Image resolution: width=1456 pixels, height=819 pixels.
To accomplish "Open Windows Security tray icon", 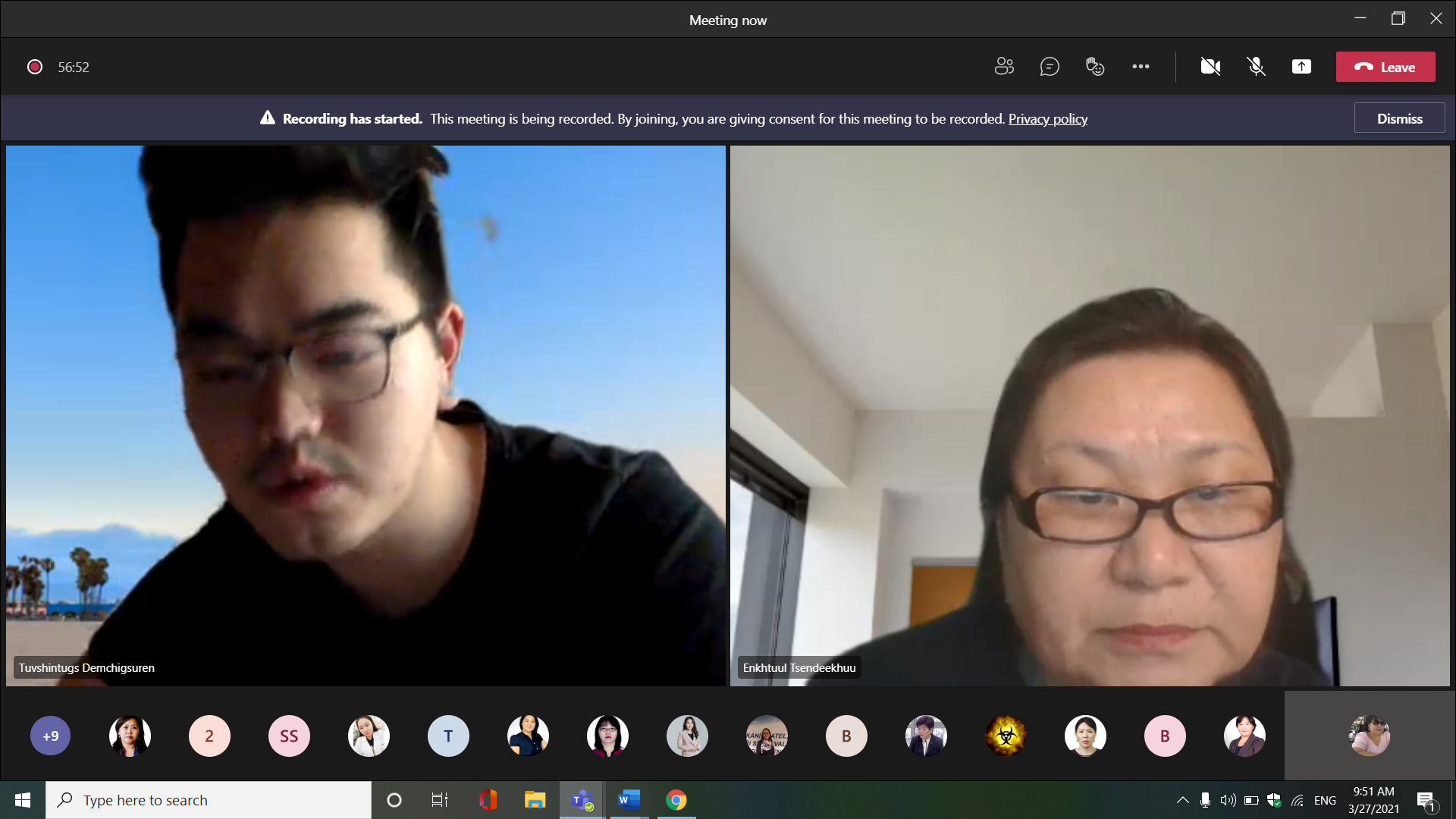I will [x=1274, y=800].
